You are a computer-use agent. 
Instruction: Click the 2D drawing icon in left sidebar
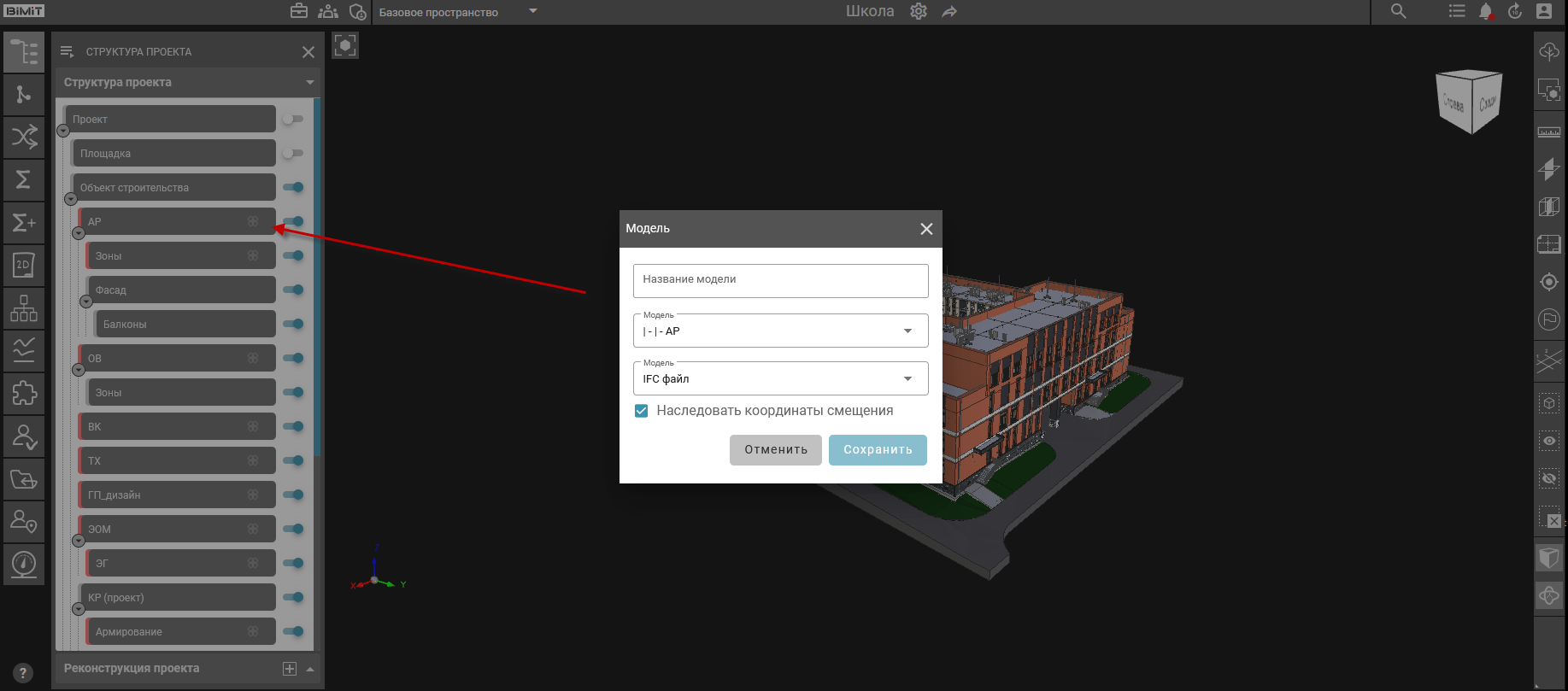pos(24,265)
